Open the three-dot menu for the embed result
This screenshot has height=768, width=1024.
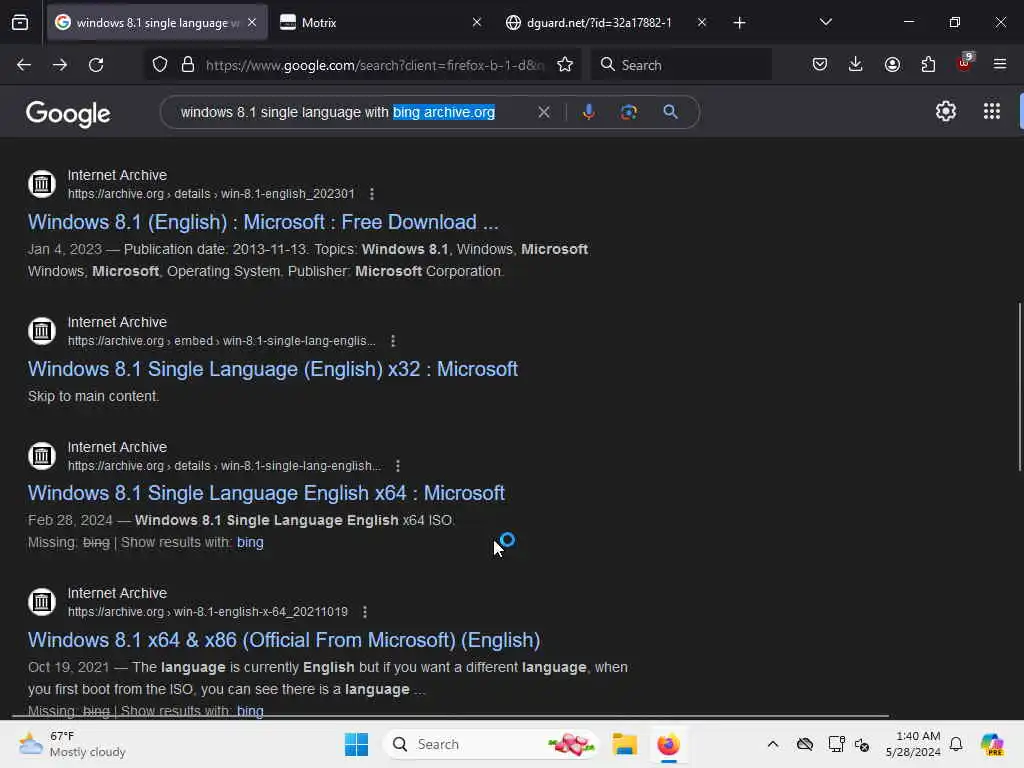pos(392,341)
